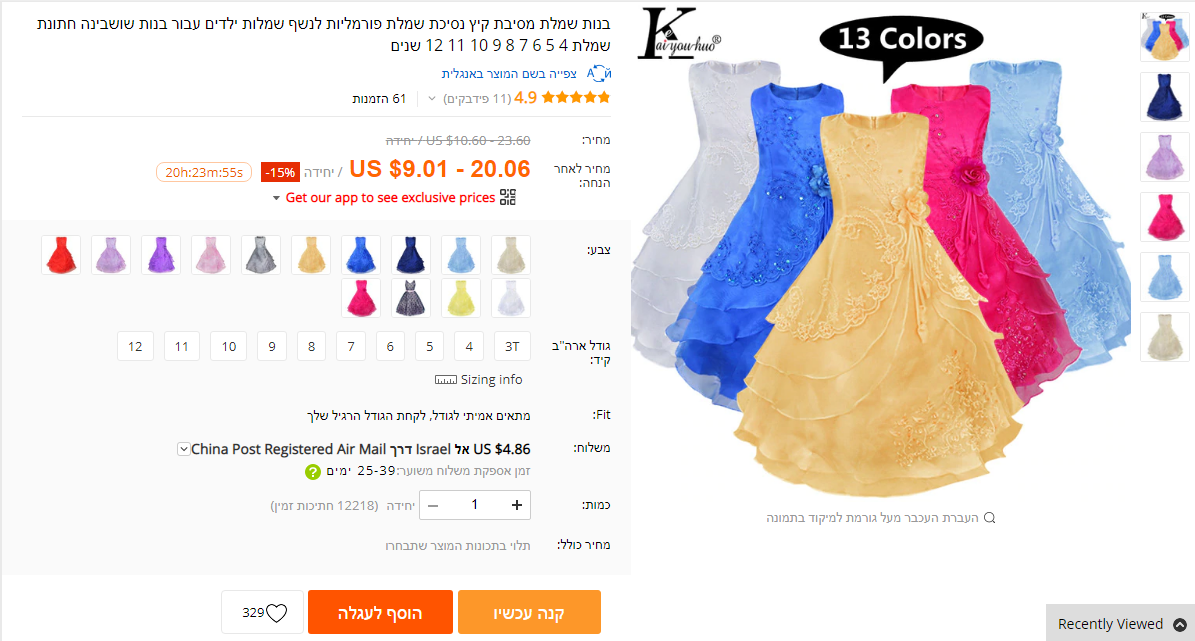Viewport: 1195px width, 641px height.
Task: Click the heart wishlist icon showing 329
Action: coord(277,613)
